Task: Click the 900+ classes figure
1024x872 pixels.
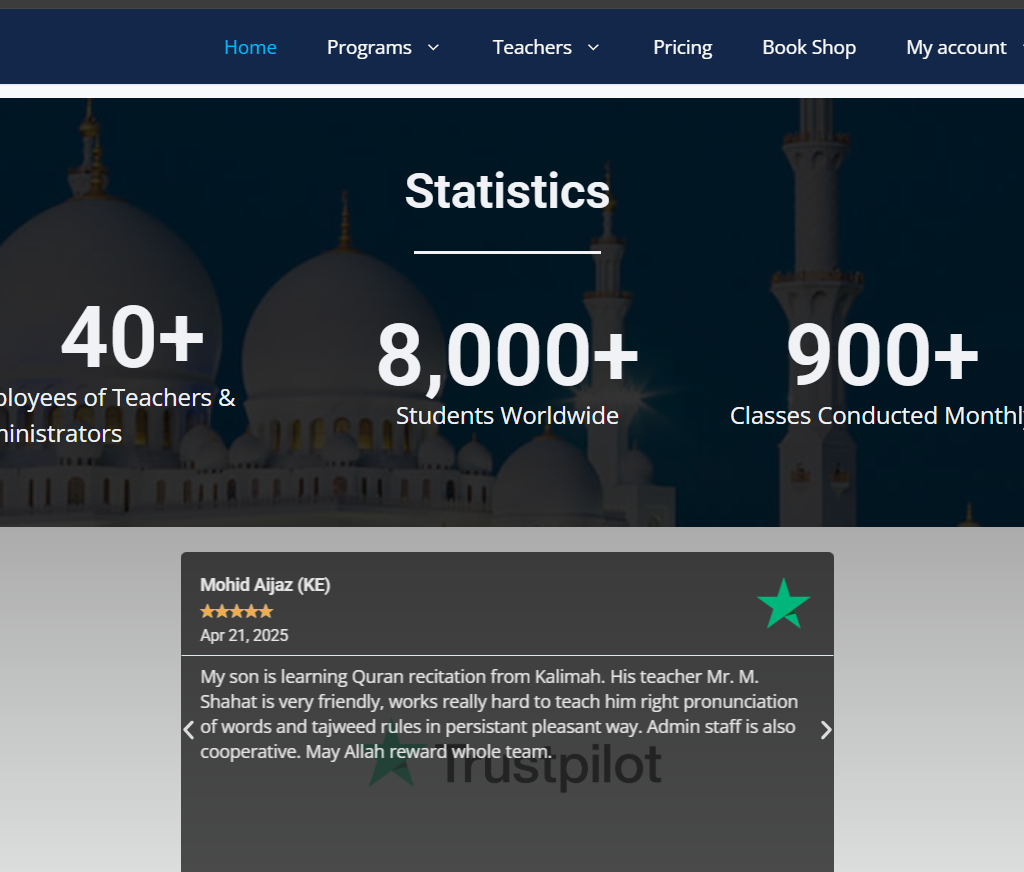Action: click(882, 353)
